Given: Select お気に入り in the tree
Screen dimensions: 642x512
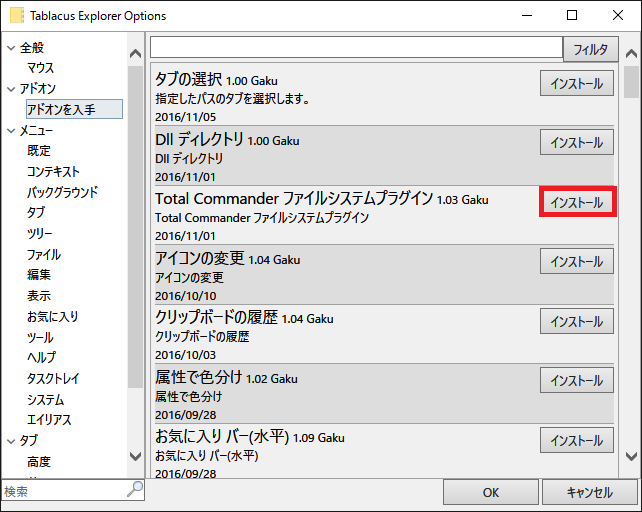Looking at the screenshot, I should click(52, 317).
